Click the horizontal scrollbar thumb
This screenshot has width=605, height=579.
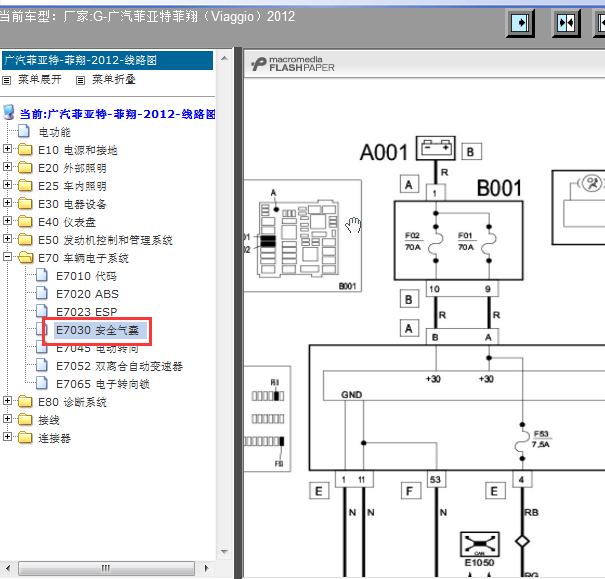(x=106, y=568)
